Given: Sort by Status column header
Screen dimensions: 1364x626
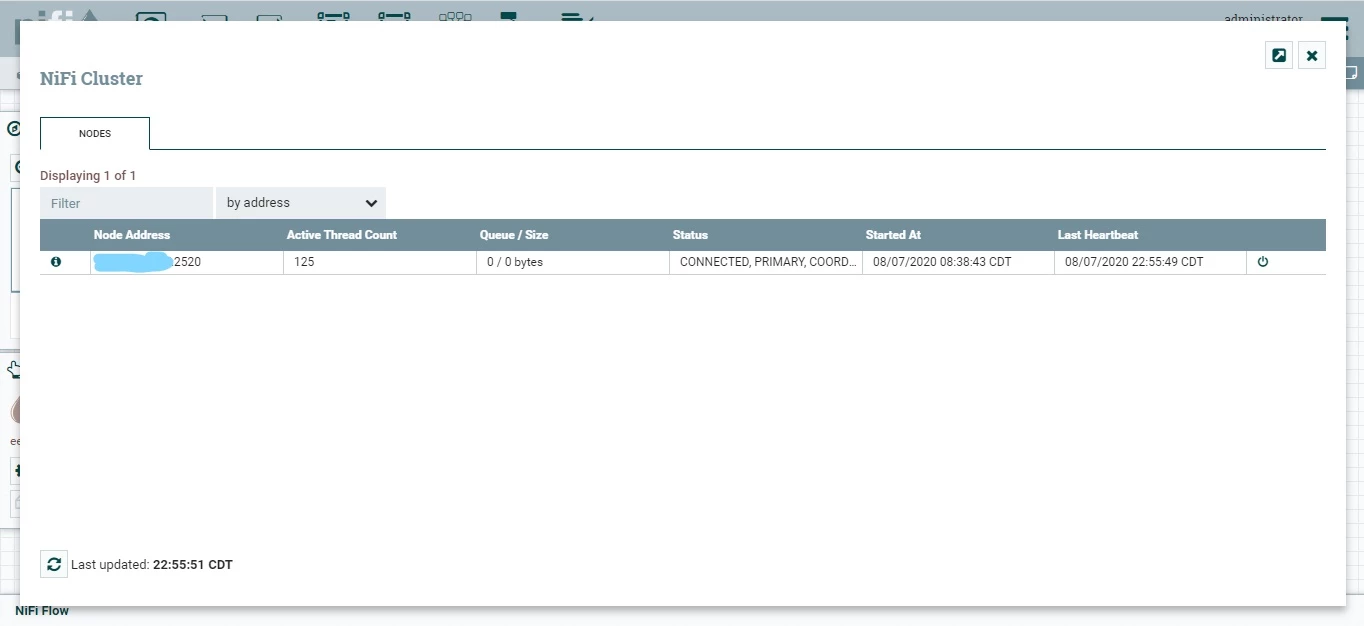Looking at the screenshot, I should (690, 235).
